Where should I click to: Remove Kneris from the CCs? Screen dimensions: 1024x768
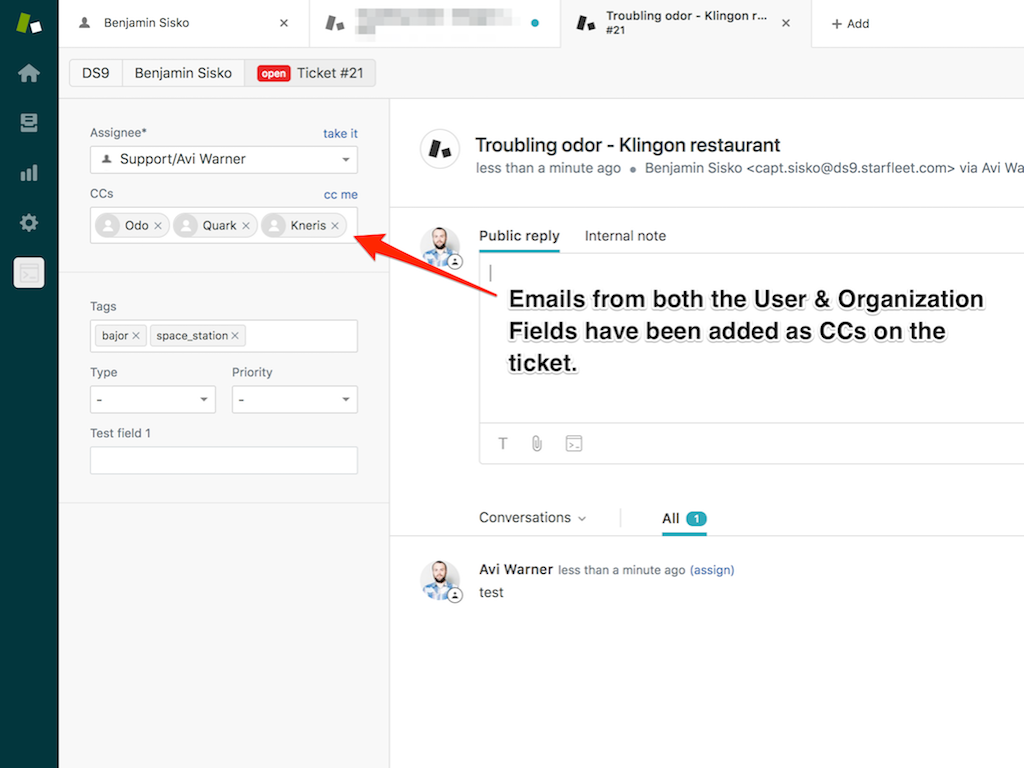point(335,226)
